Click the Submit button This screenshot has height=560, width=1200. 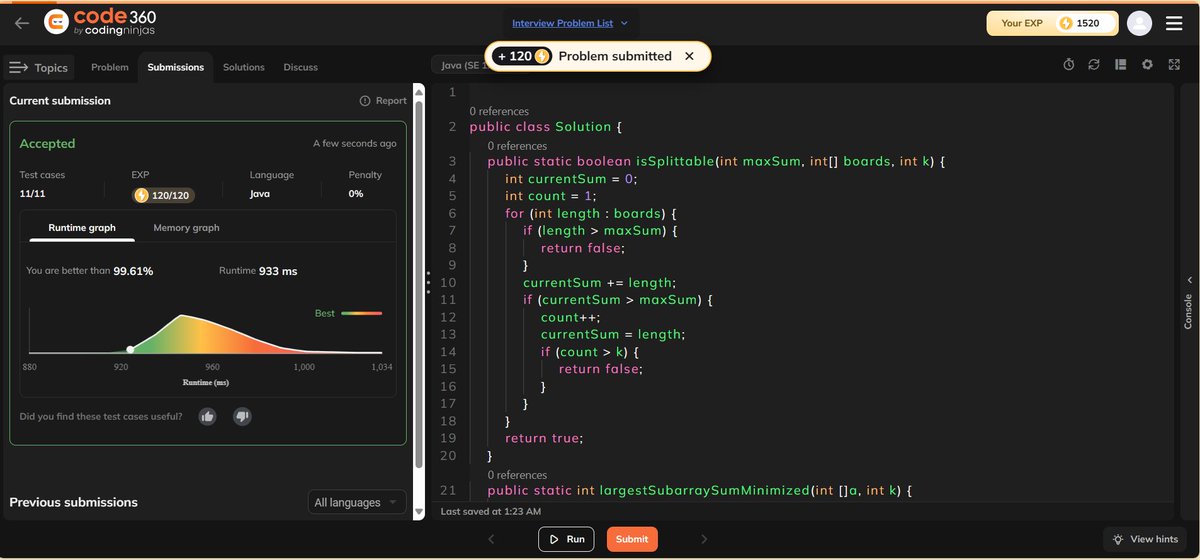632,539
